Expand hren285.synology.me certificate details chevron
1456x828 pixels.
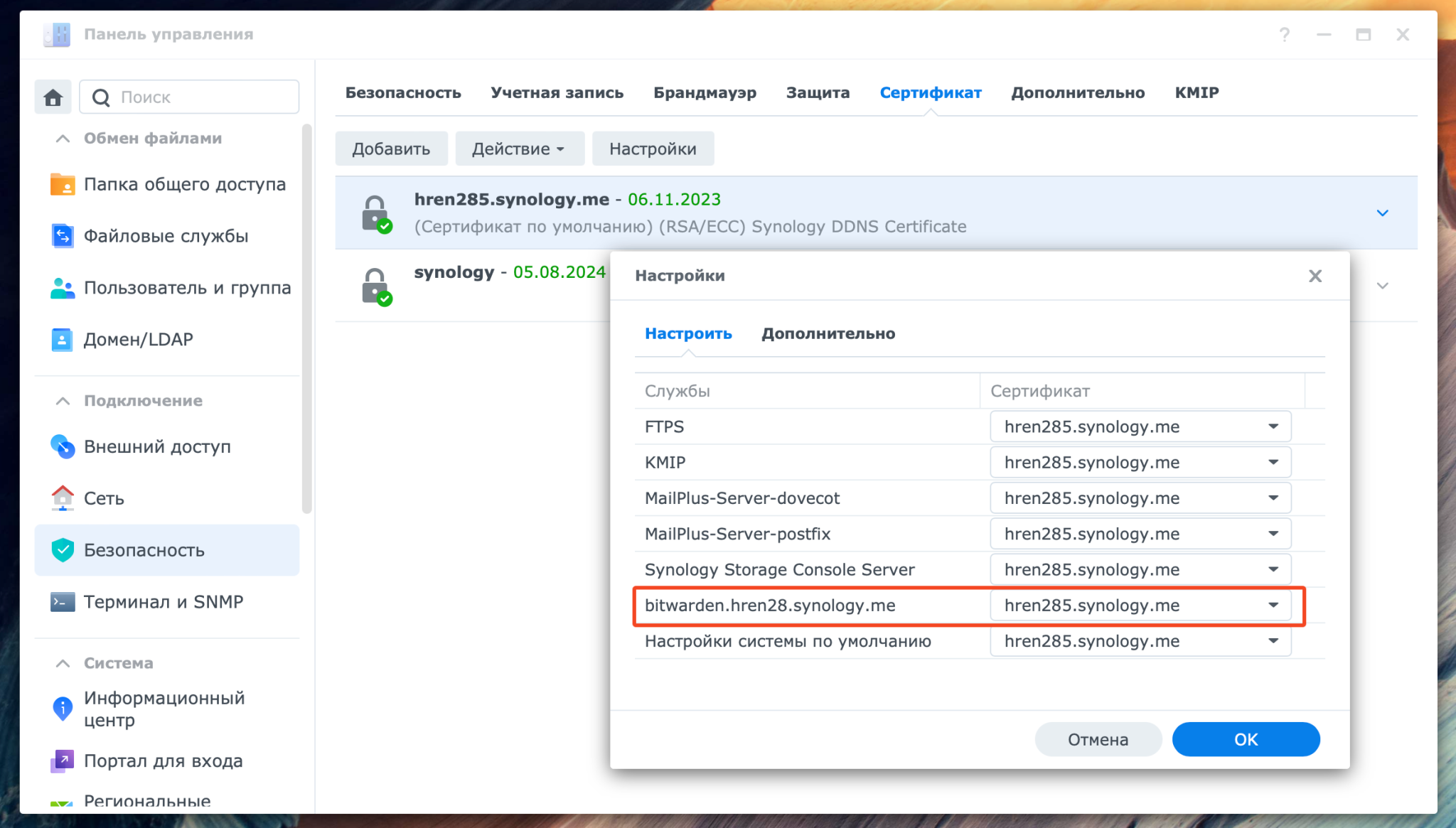coord(1382,213)
